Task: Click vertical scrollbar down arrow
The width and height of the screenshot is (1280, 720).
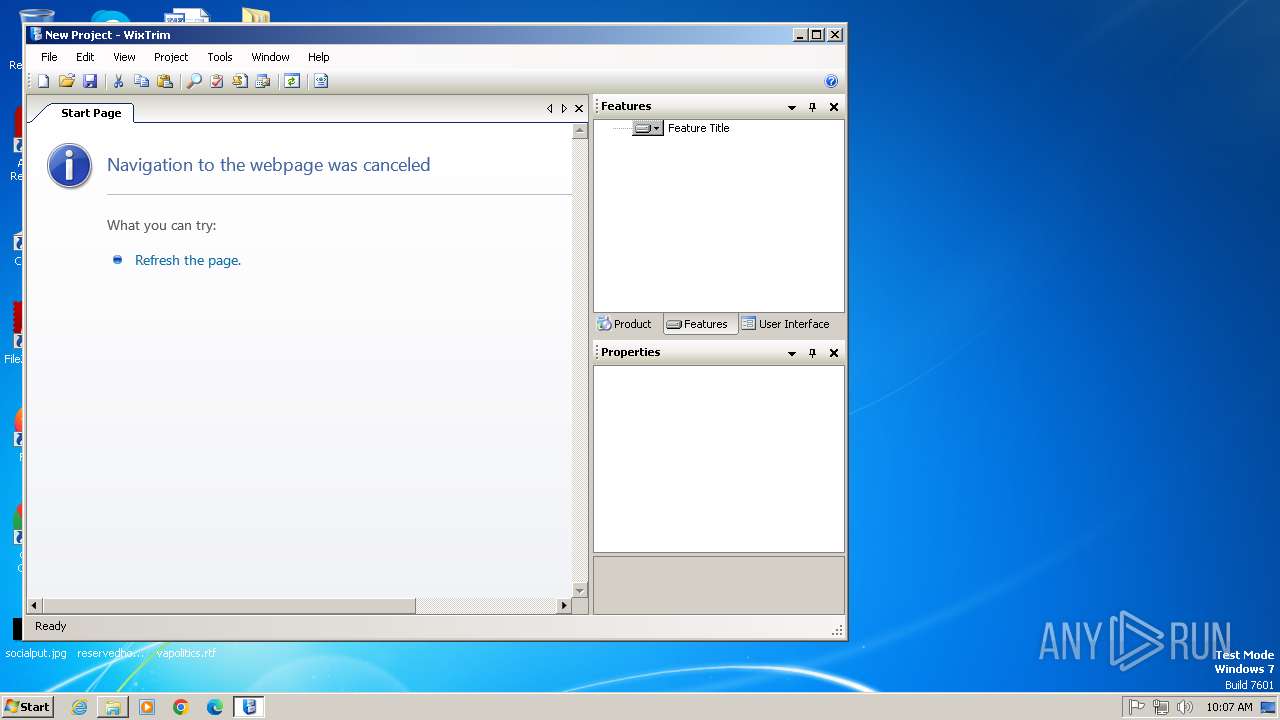Action: (580, 591)
